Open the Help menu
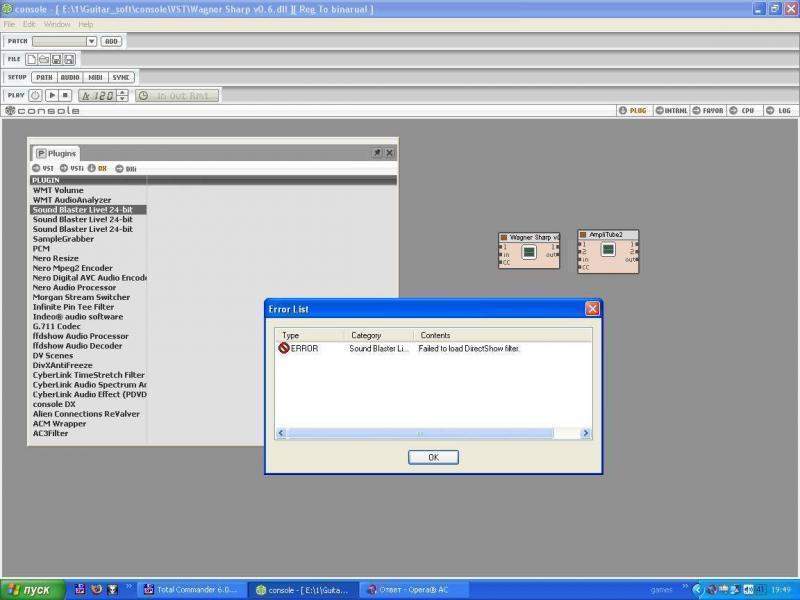This screenshot has width=800, height=600. coord(85,24)
